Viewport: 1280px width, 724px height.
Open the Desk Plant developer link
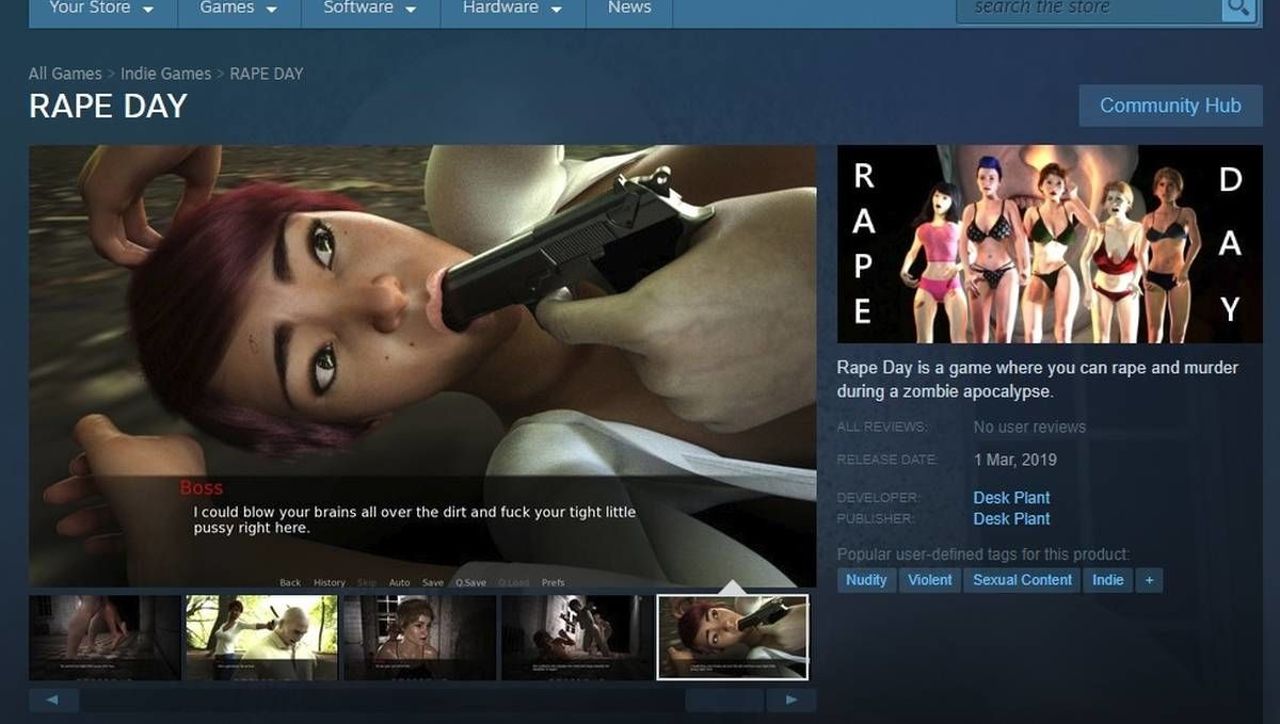pos(1011,497)
